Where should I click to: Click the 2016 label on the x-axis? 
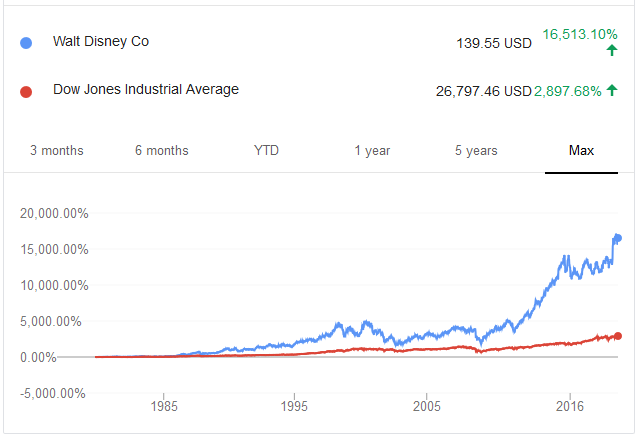point(568,407)
